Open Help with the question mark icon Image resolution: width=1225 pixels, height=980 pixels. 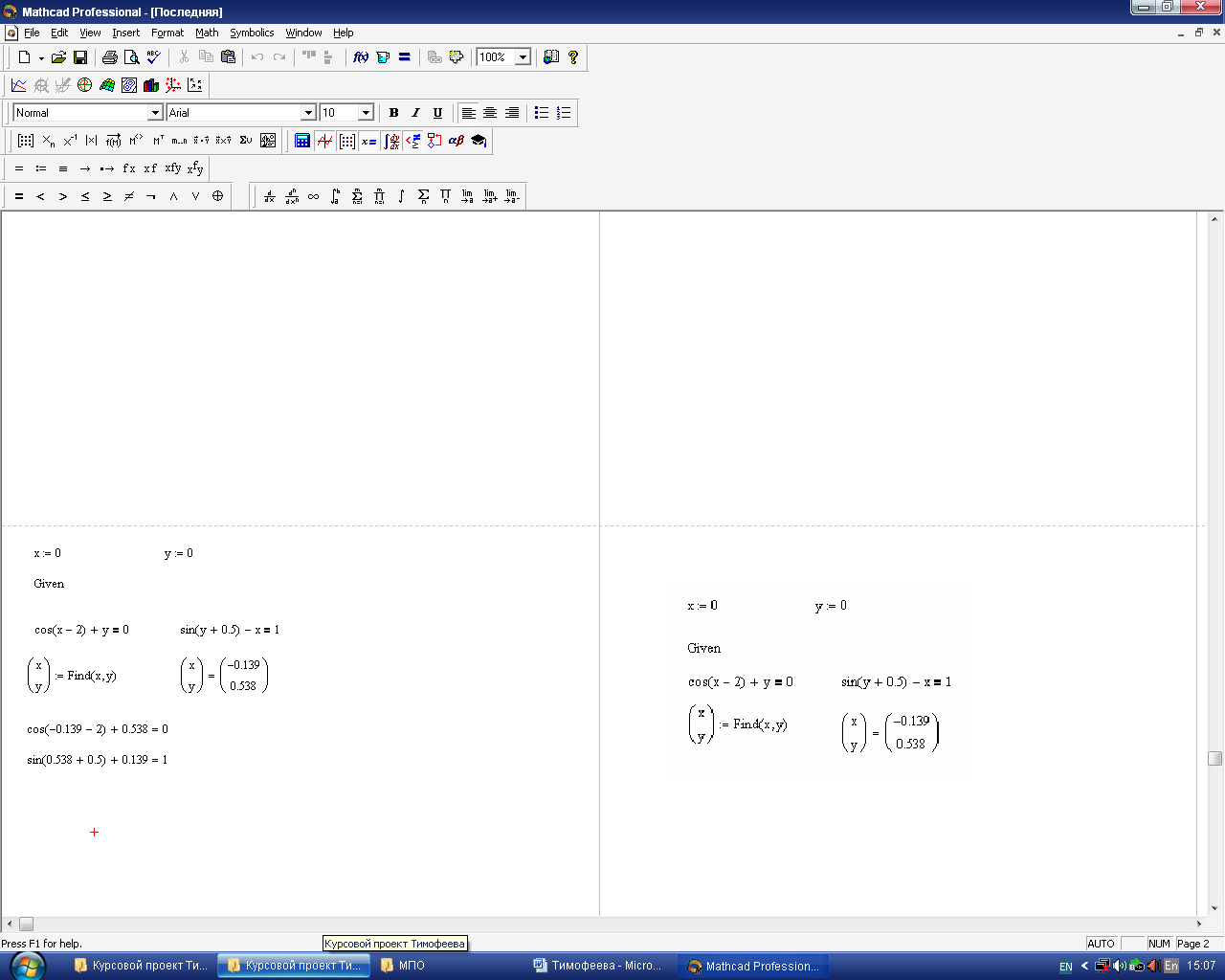coord(573,57)
